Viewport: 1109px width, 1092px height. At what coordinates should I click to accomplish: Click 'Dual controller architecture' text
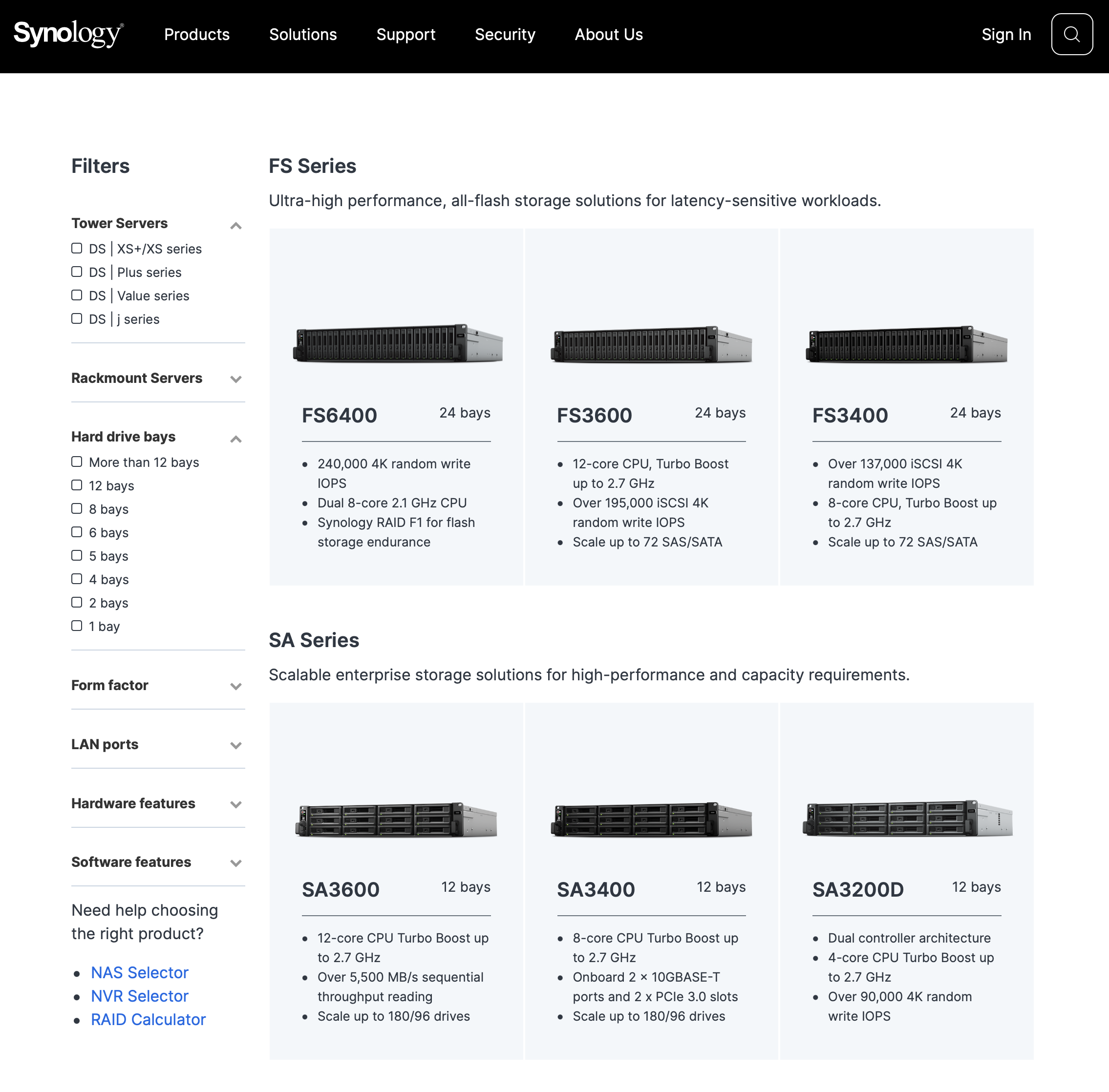909,938
